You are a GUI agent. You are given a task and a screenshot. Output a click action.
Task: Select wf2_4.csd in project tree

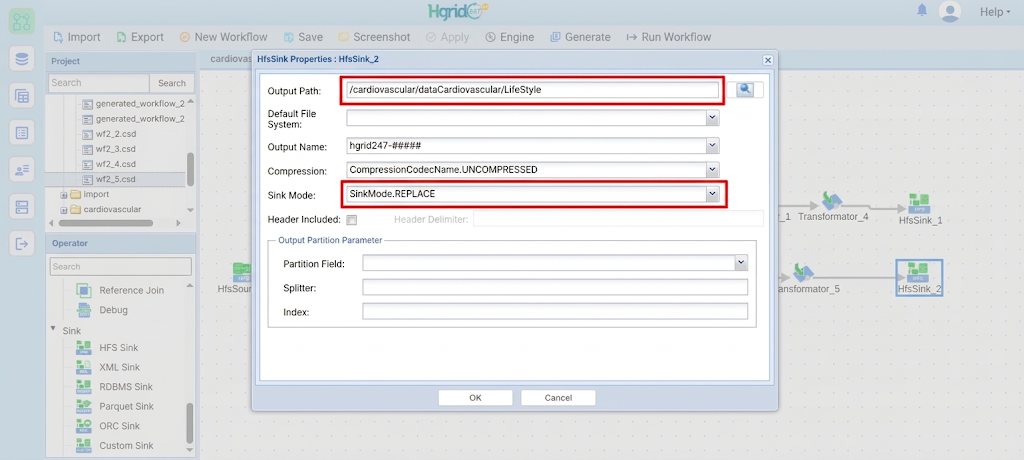pyautogui.click(x=116, y=164)
